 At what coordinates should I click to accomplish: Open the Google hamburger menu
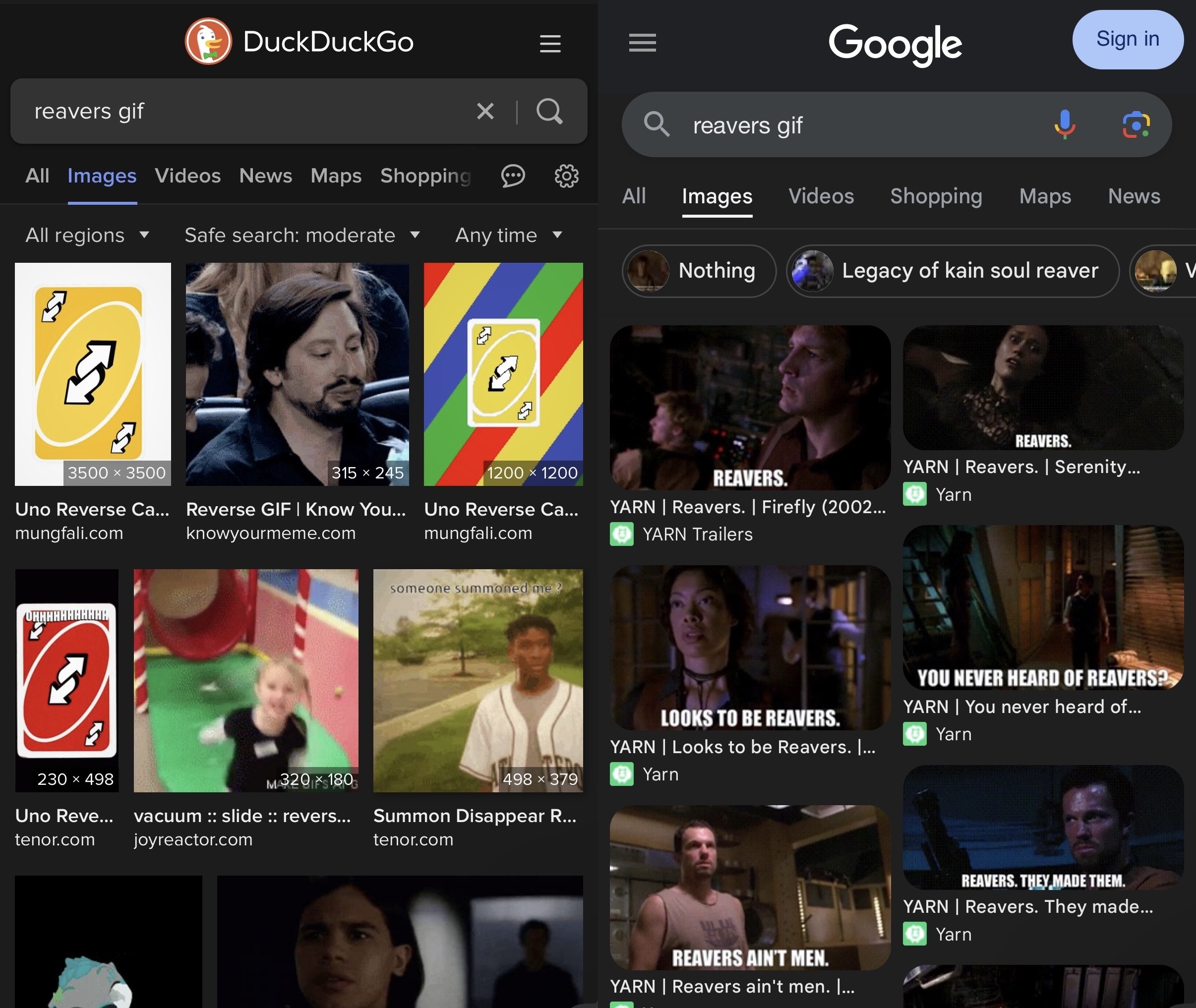pyautogui.click(x=642, y=42)
